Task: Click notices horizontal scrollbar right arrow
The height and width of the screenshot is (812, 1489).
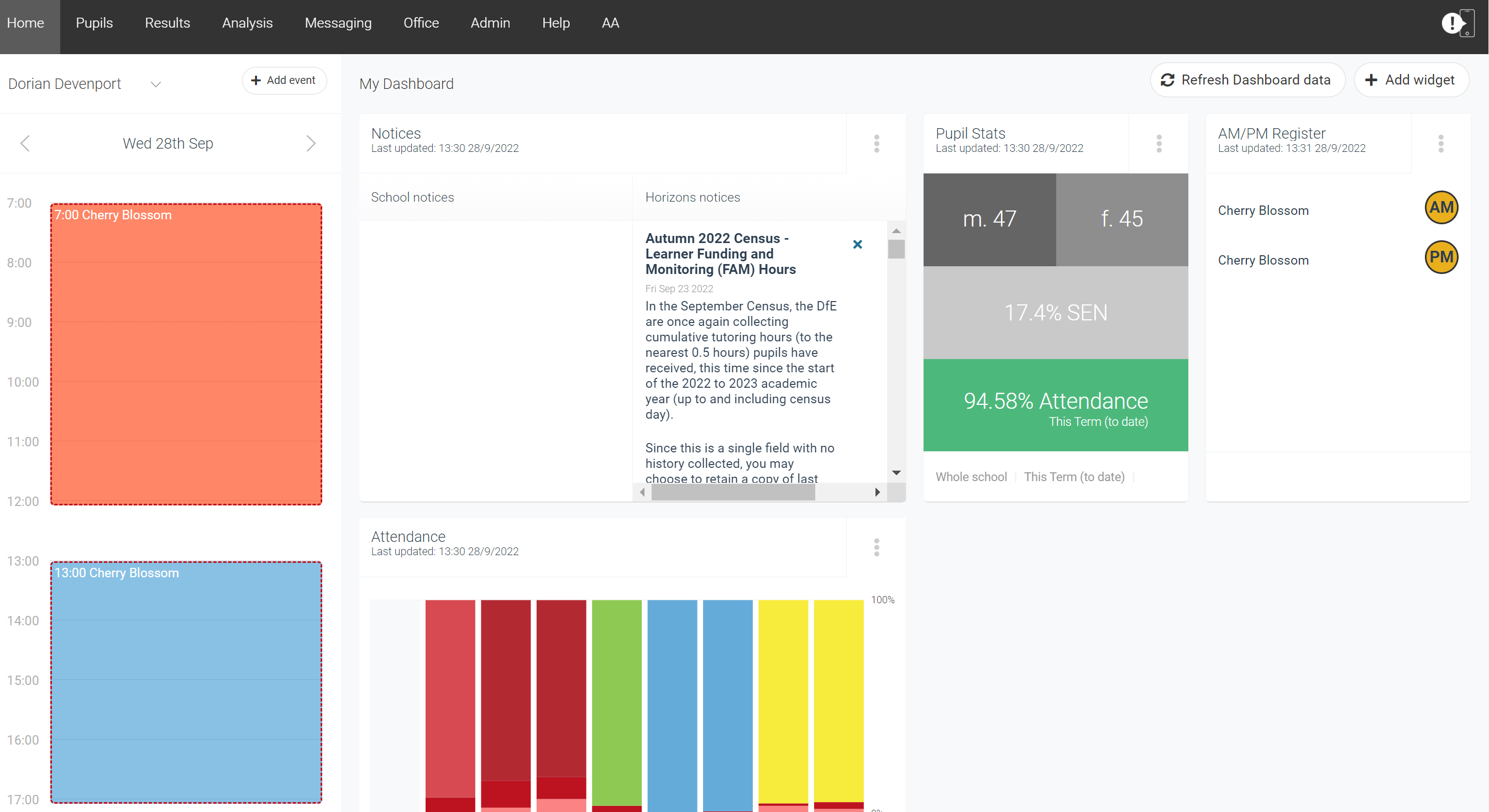Action: point(877,492)
